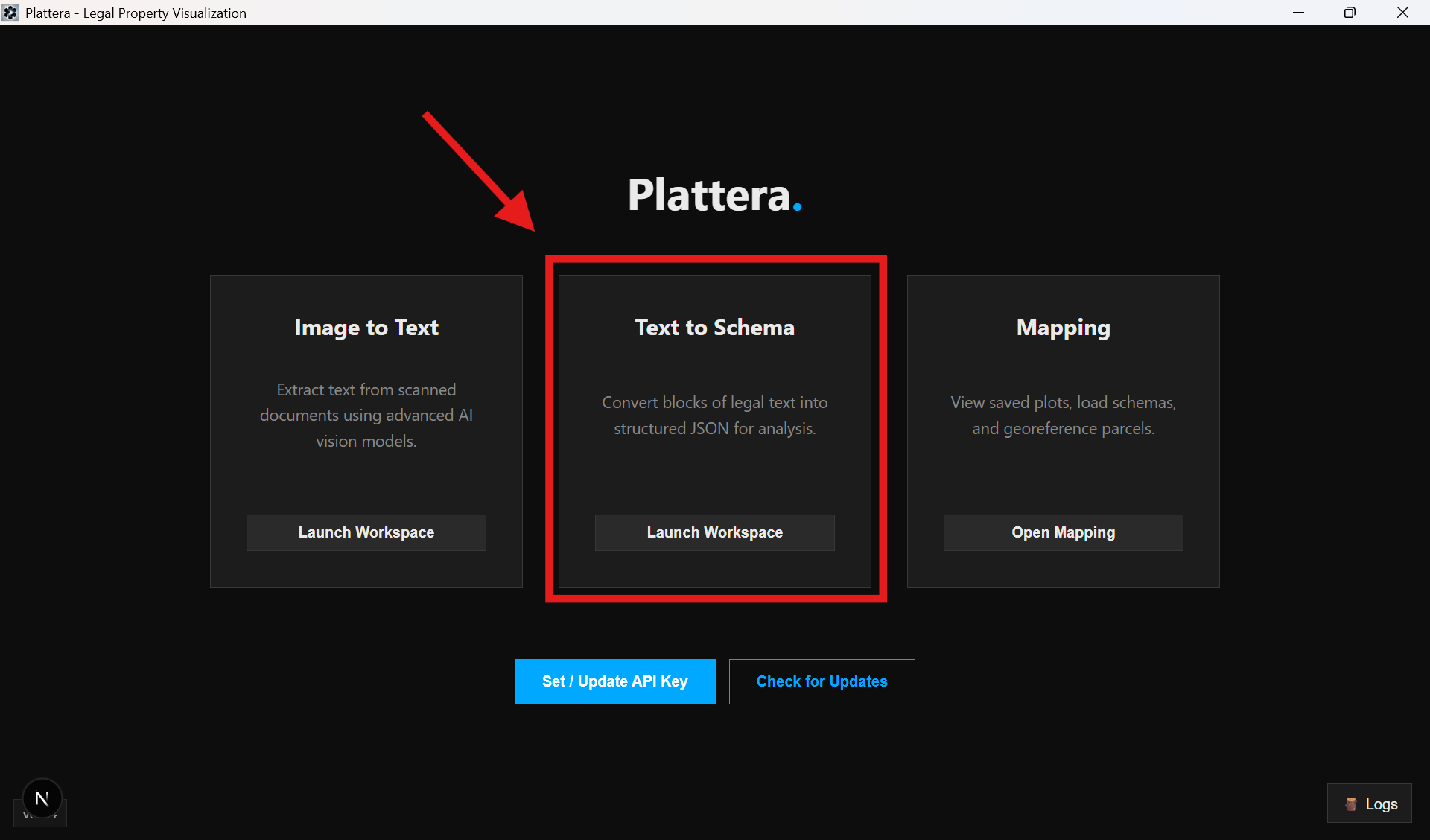The image size is (1430, 840).
Task: Open the Logs panel
Action: pyautogui.click(x=1369, y=804)
